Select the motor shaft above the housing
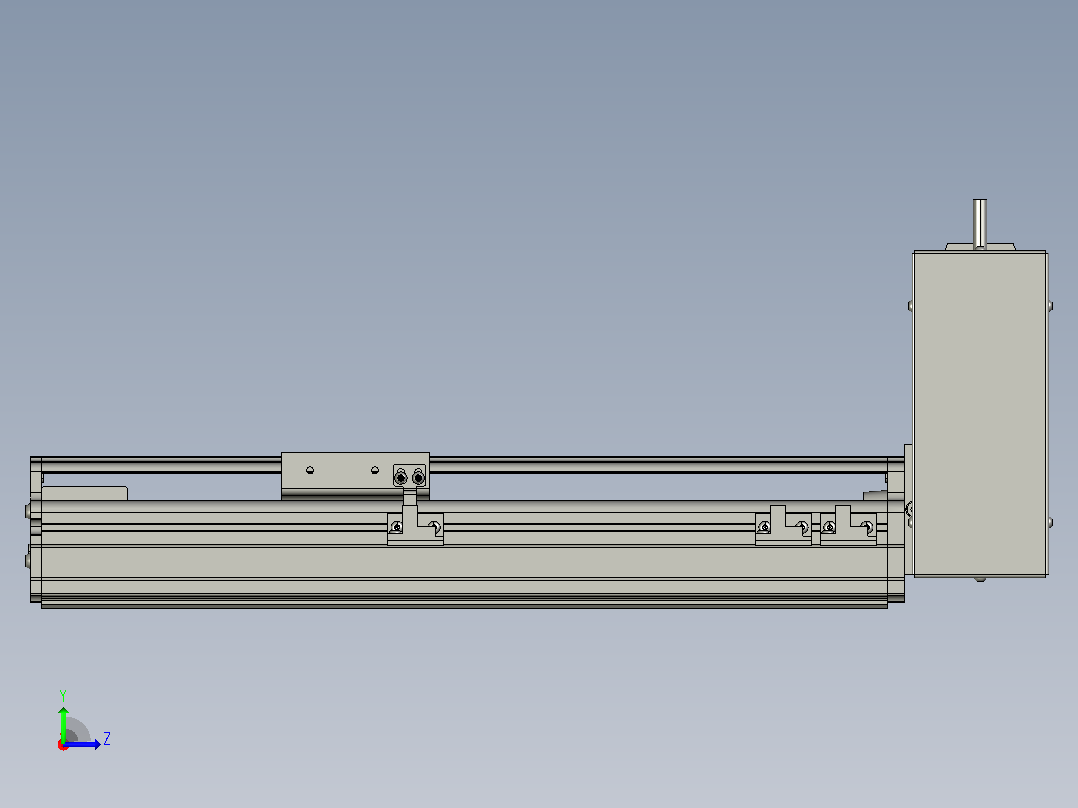The width and height of the screenshot is (1078, 808). tap(980, 223)
